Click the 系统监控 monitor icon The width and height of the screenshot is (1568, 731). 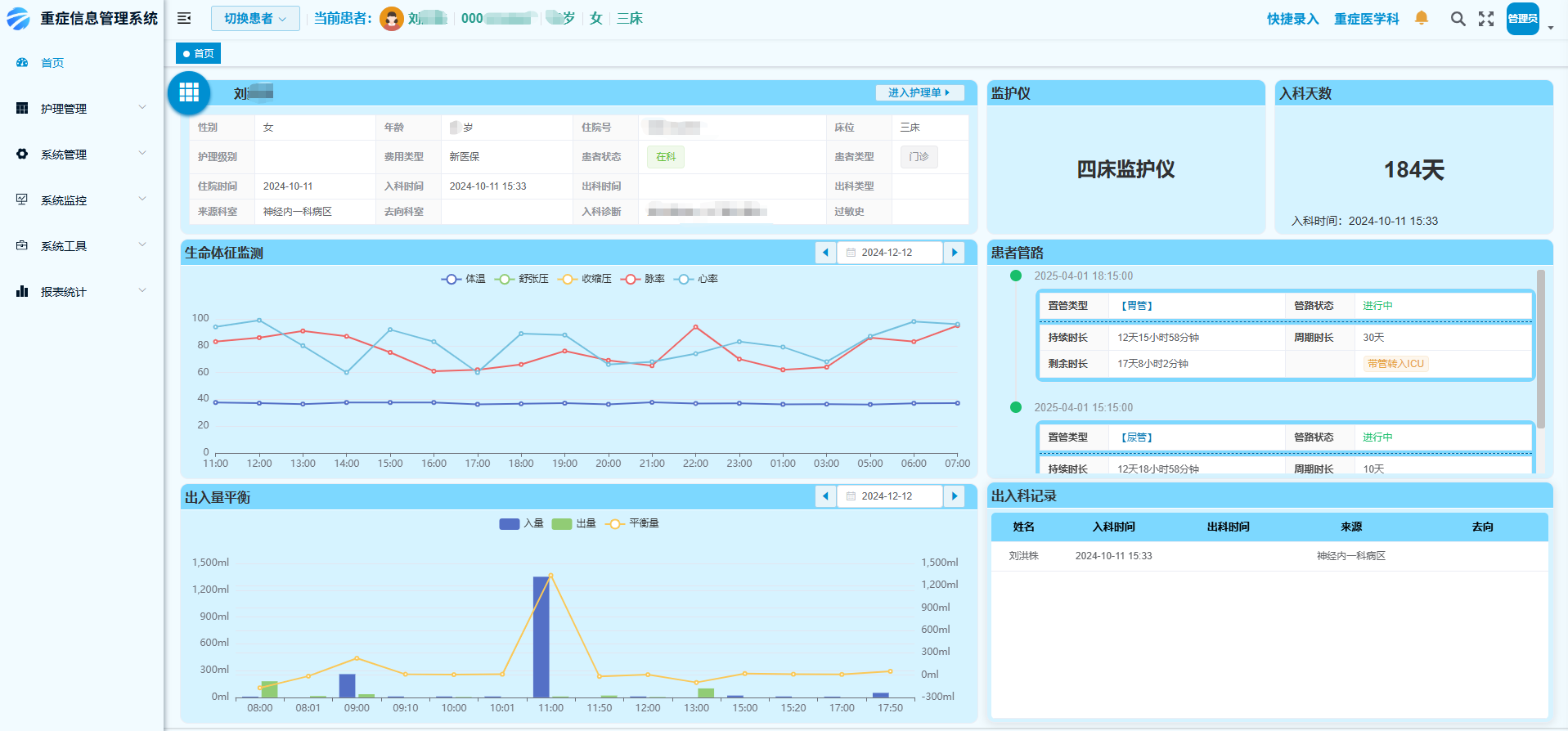point(22,200)
